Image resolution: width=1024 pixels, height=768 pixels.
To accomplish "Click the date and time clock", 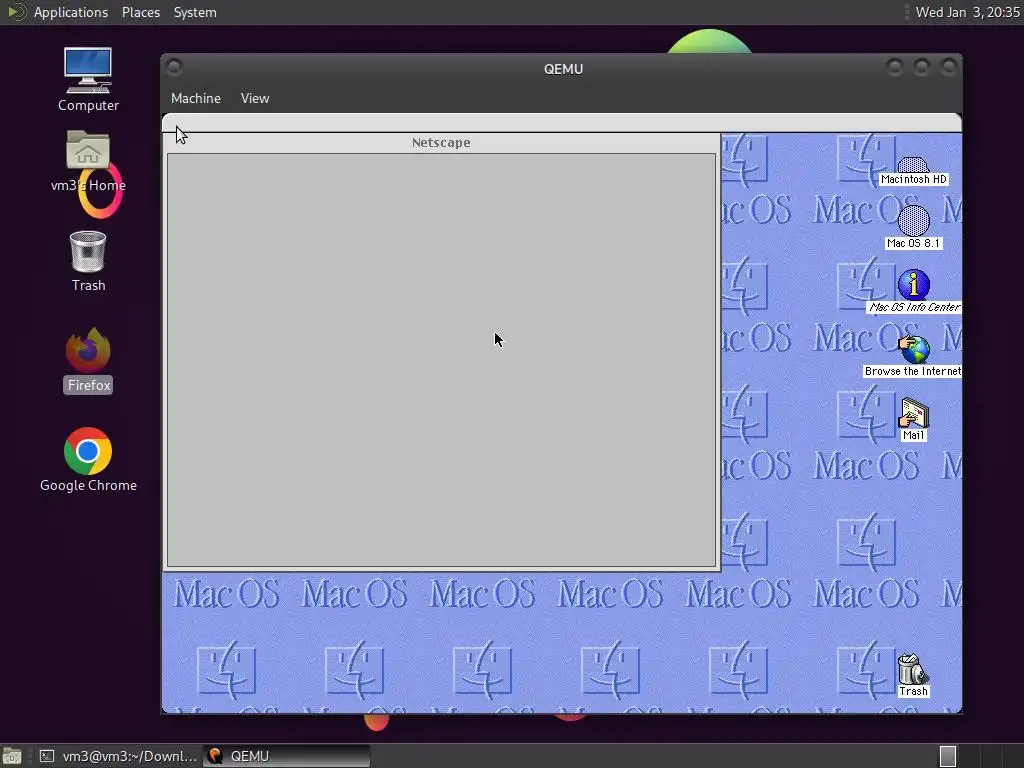I will tap(967, 12).
